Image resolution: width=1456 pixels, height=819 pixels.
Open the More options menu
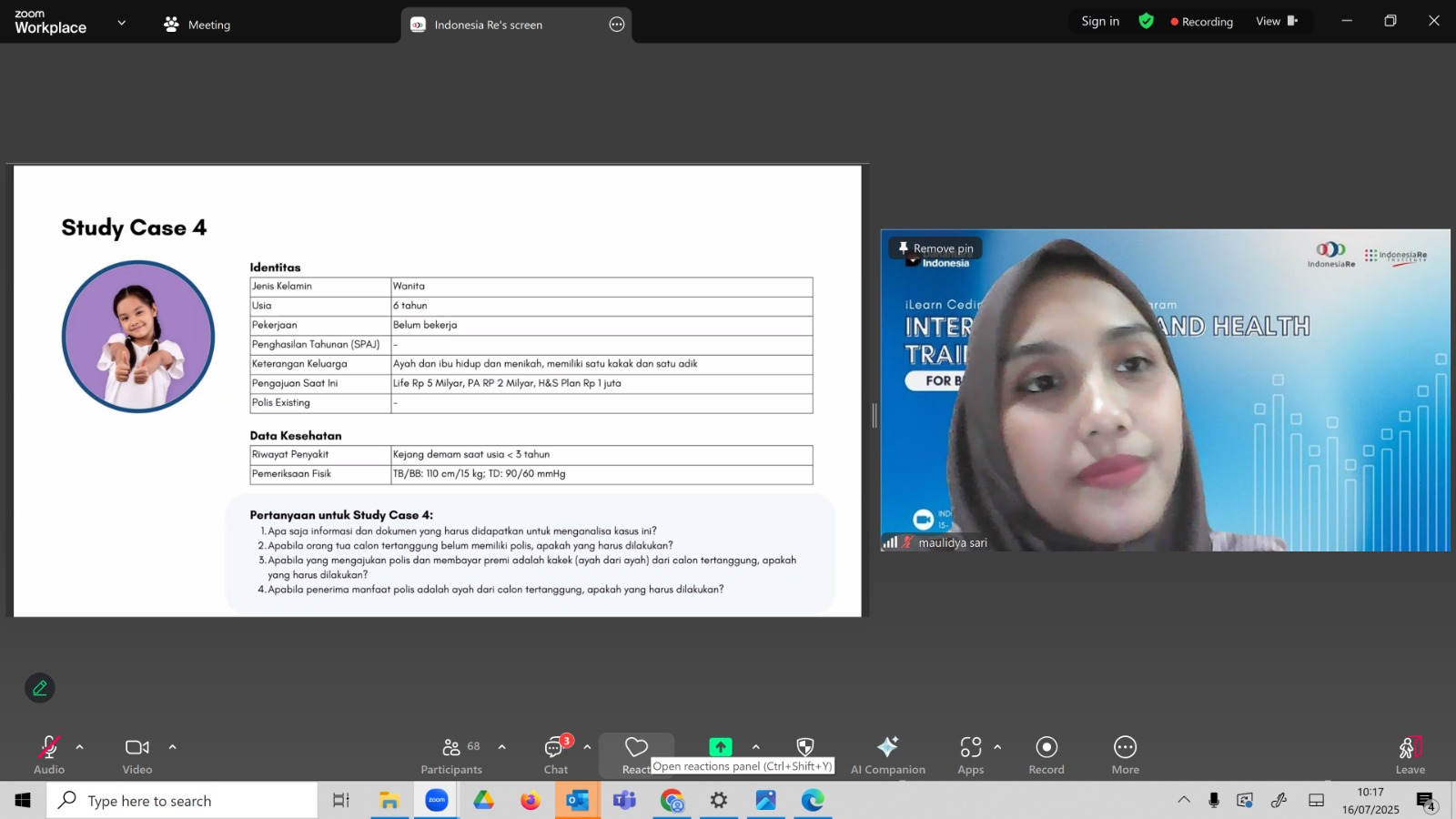[x=1126, y=755]
